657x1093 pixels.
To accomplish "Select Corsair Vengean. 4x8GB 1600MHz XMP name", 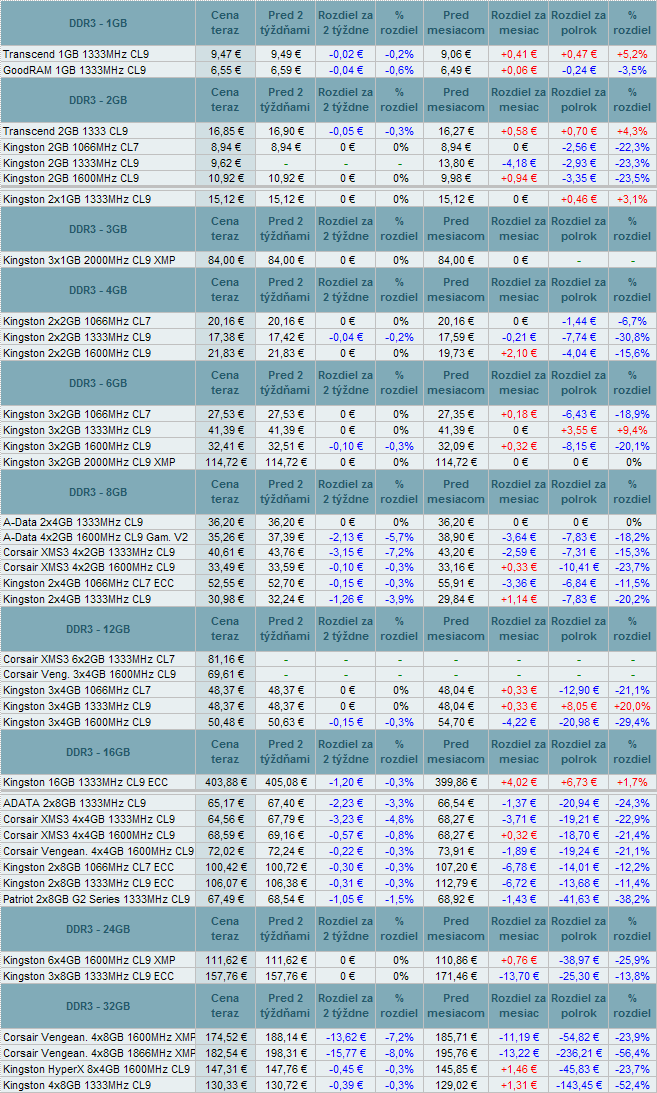I will (x=99, y=1037).
